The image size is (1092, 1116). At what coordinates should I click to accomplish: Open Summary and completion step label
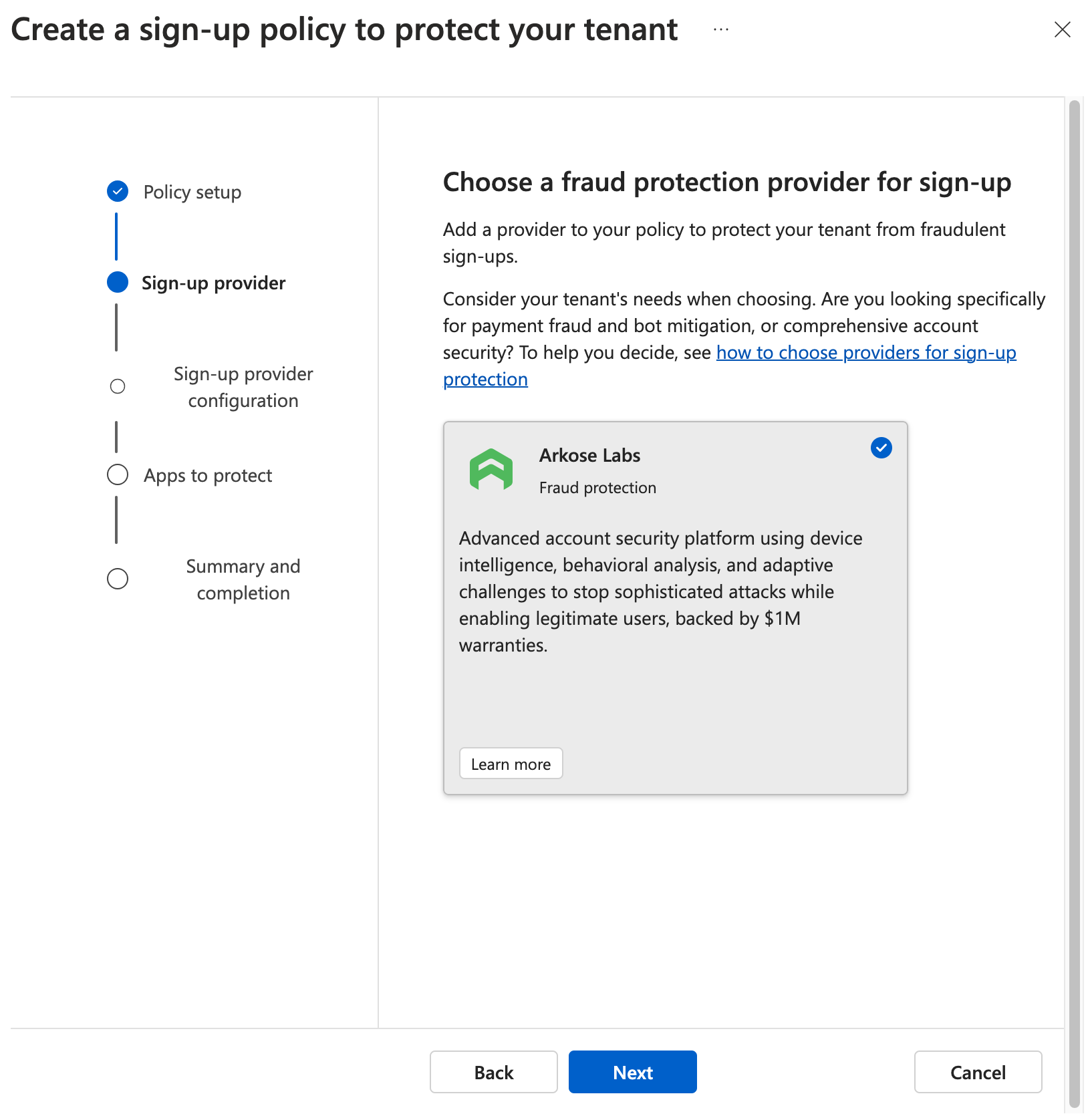pyautogui.click(x=243, y=579)
